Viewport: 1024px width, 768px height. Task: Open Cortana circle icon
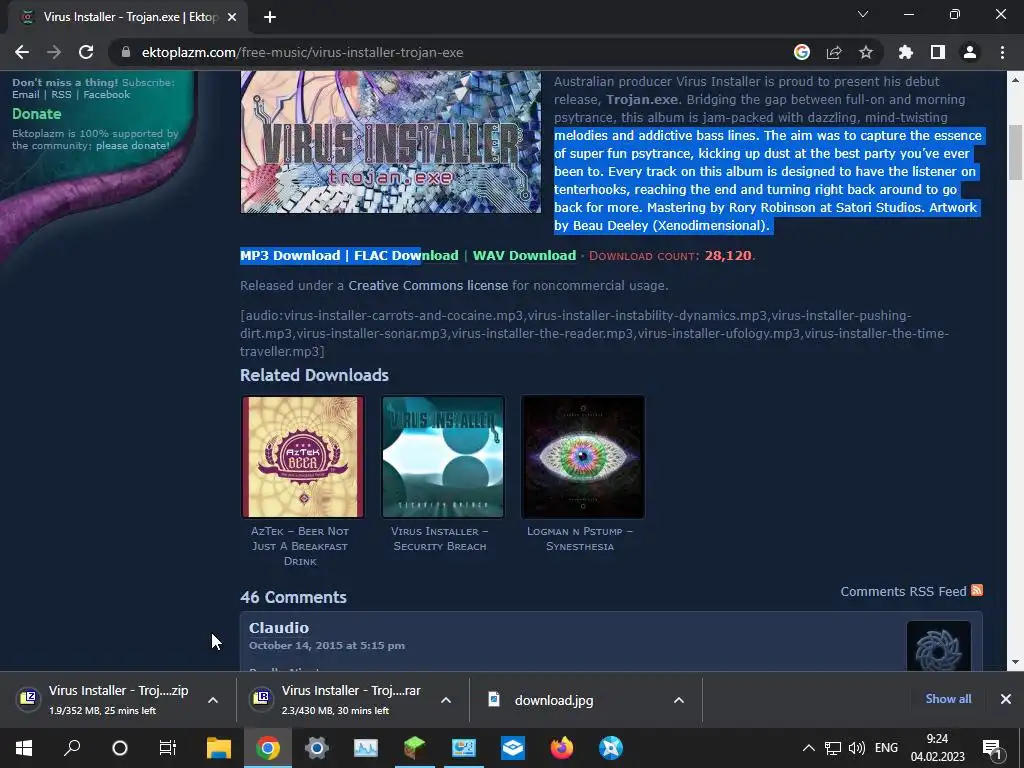[x=120, y=748]
